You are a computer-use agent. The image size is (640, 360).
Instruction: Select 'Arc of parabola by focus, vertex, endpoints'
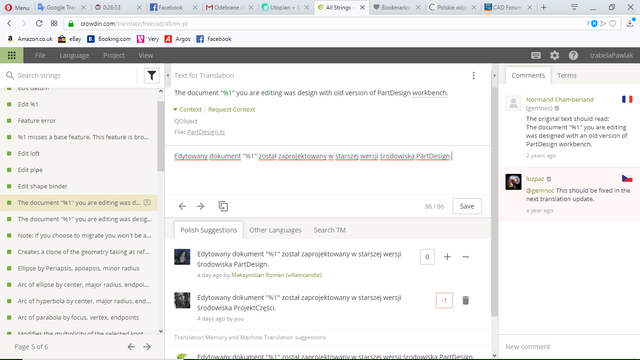78,318
